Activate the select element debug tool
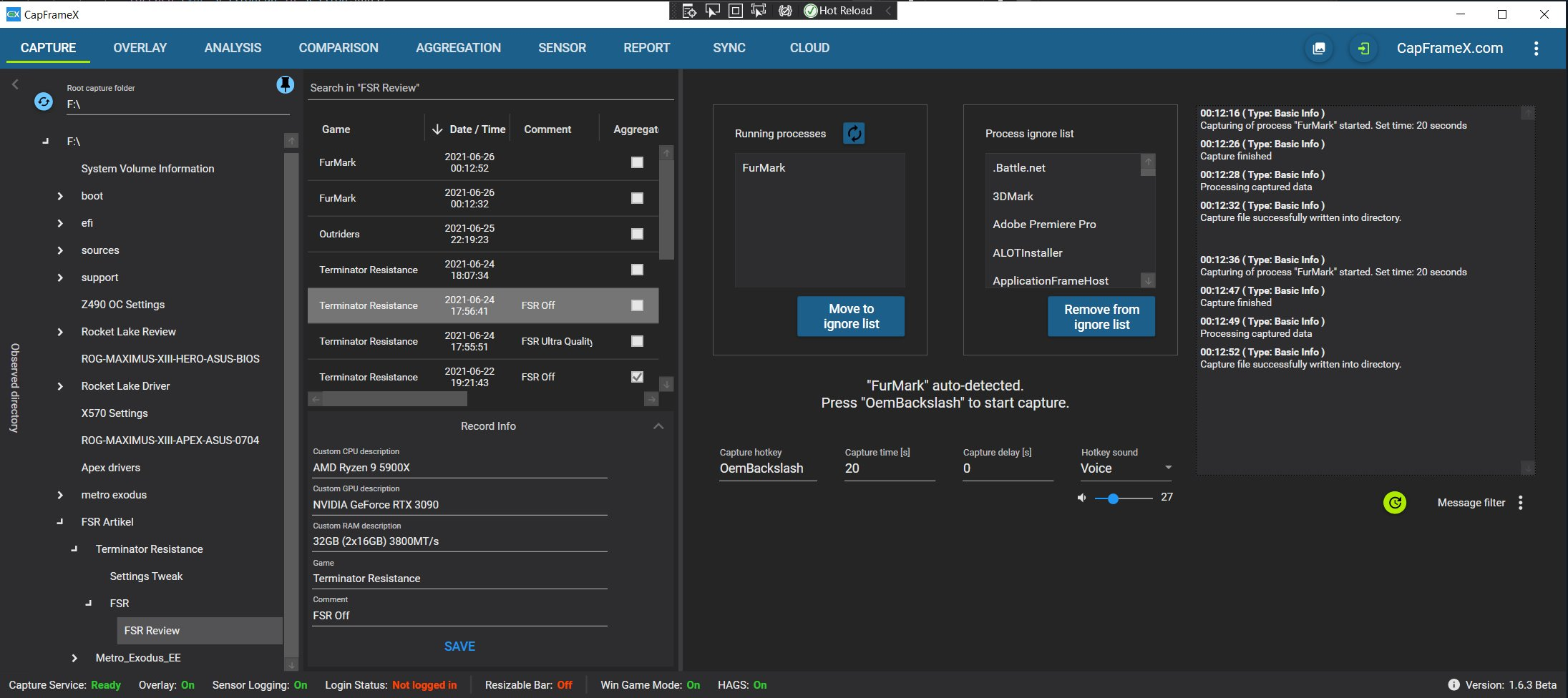Screen dimensions: 1568x698 [x=712, y=11]
